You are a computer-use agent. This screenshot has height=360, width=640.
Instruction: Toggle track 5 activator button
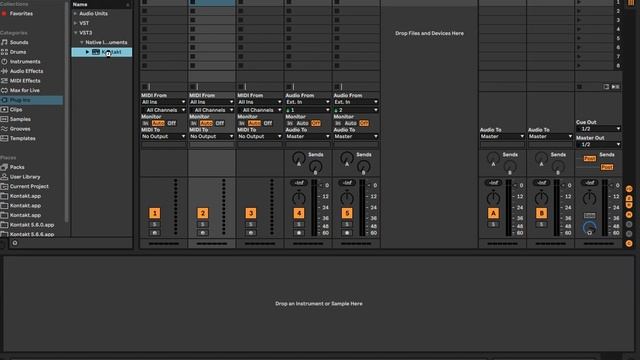[347, 213]
